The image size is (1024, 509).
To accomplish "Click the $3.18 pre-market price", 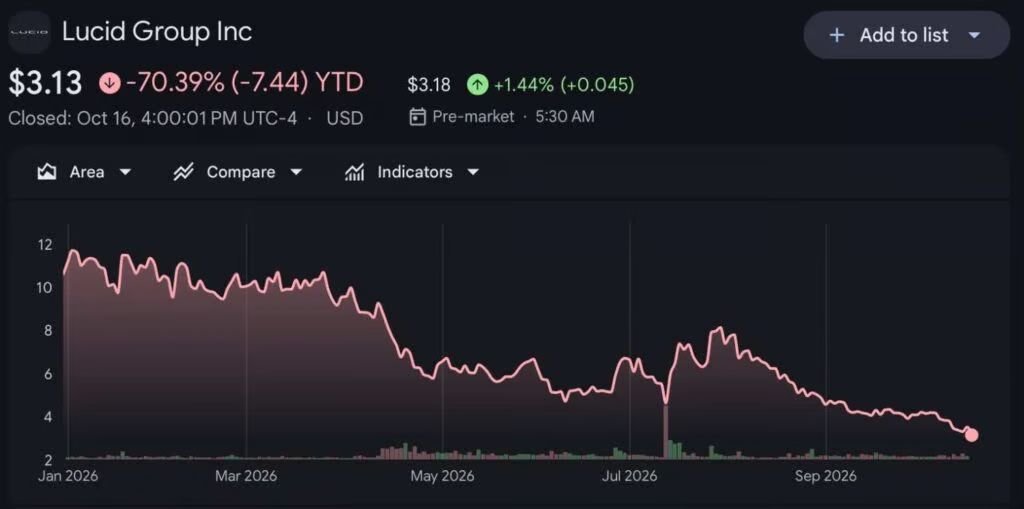I will point(428,85).
